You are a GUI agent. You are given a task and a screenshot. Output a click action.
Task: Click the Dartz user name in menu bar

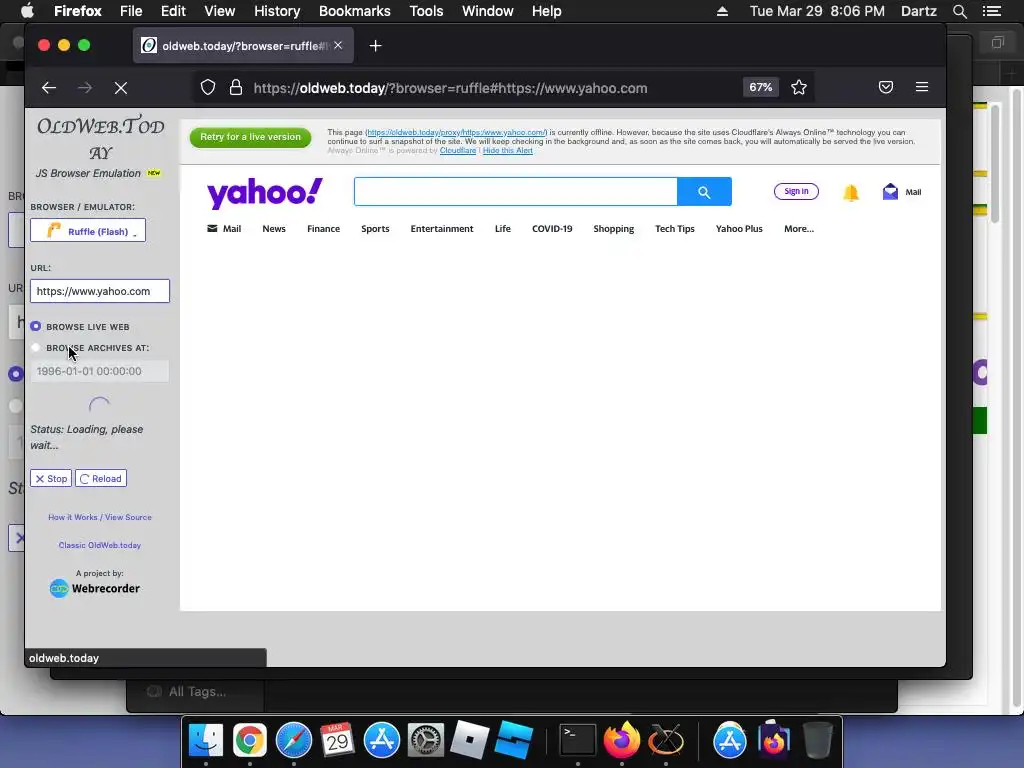click(x=918, y=11)
